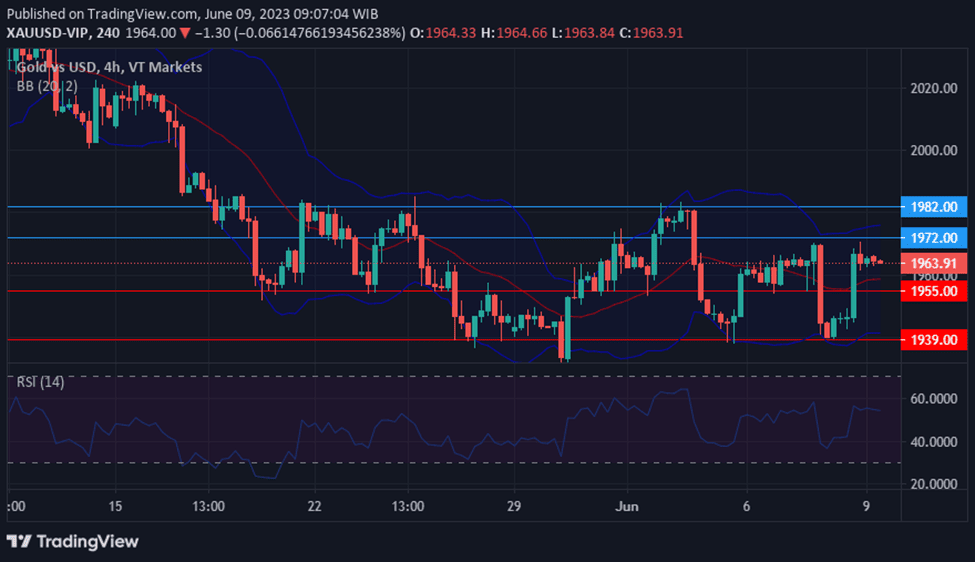
Task: Click the 22 date on time axis
Action: pyautogui.click(x=315, y=505)
